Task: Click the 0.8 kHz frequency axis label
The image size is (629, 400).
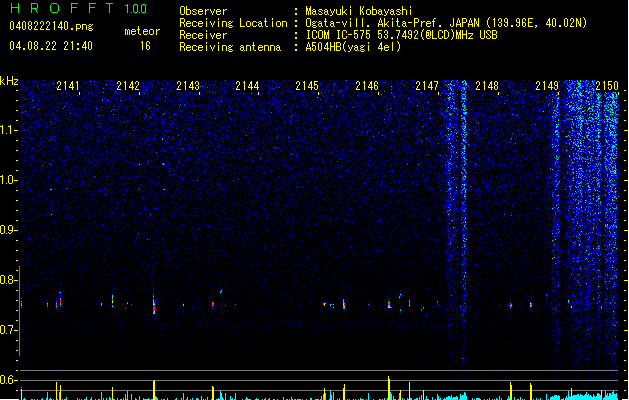Action: pos(9,280)
